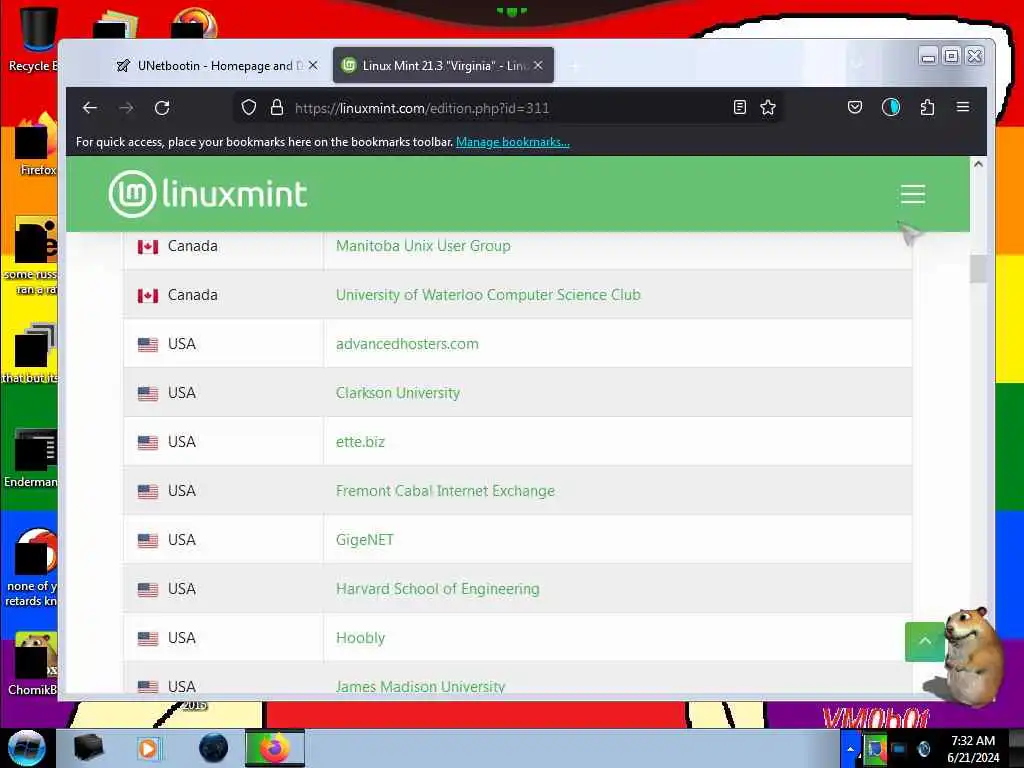Viewport: 1024px width, 768px height.
Task: Open the tracking protection shield icon
Action: pos(249,107)
